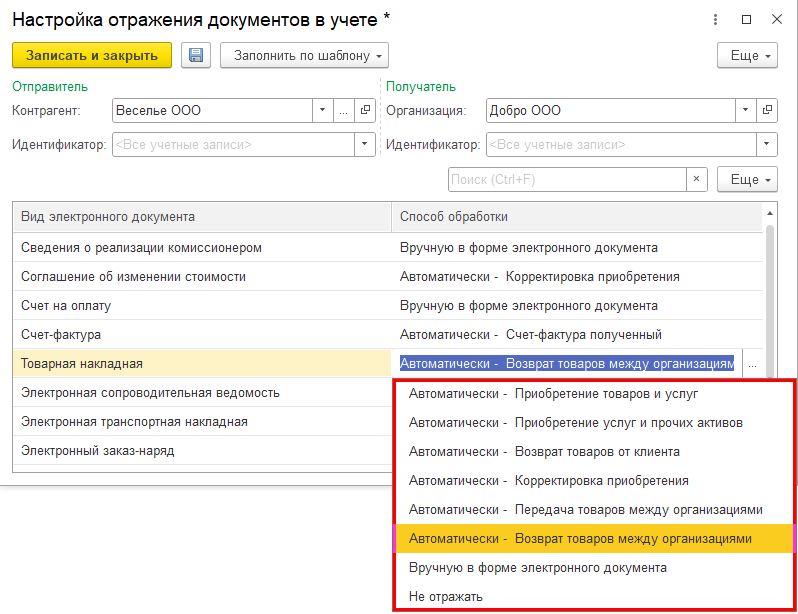798x614 pixels.
Task: Expand the Контрагент dropdown list
Action: point(322,110)
